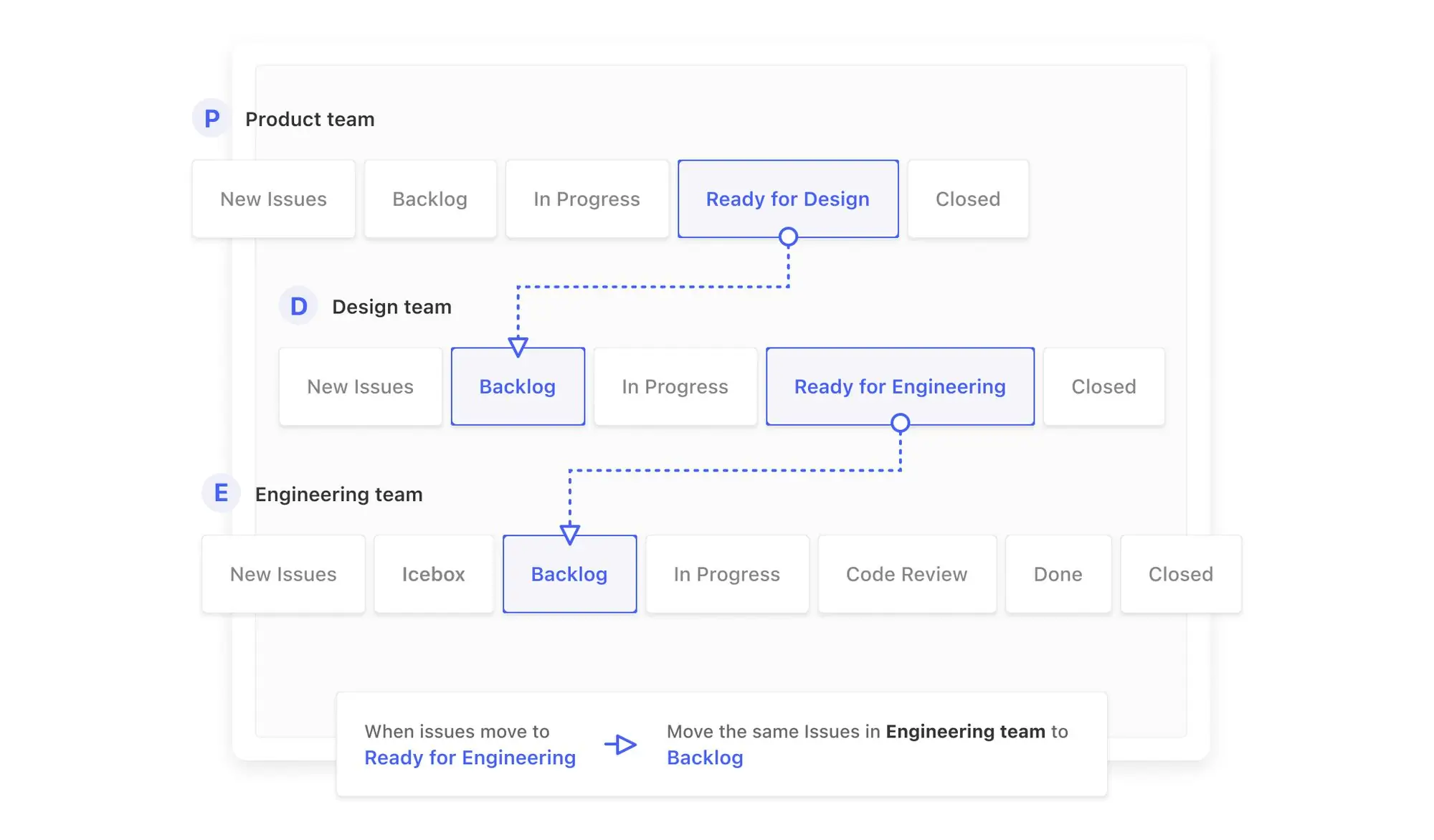Click the connector circle under Ready for Design

(788, 237)
